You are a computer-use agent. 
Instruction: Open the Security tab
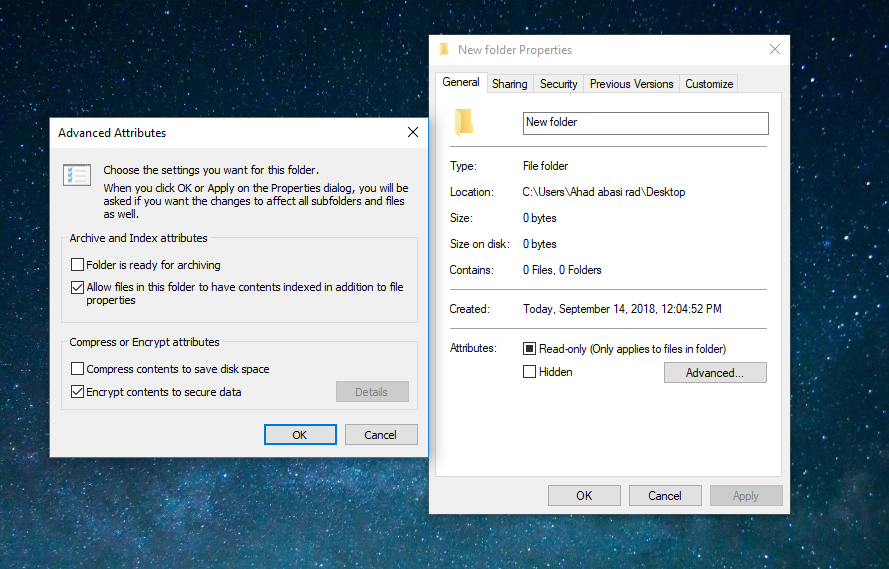pos(558,84)
